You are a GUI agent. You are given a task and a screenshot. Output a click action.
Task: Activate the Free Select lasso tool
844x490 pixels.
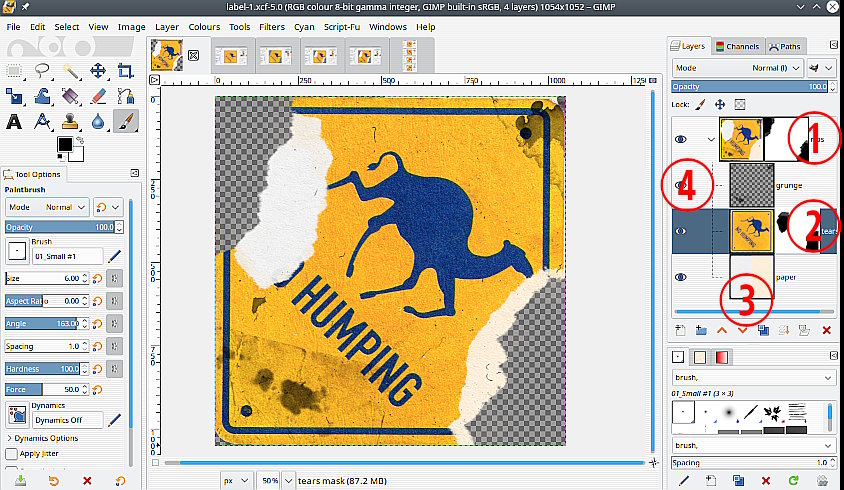[42, 71]
